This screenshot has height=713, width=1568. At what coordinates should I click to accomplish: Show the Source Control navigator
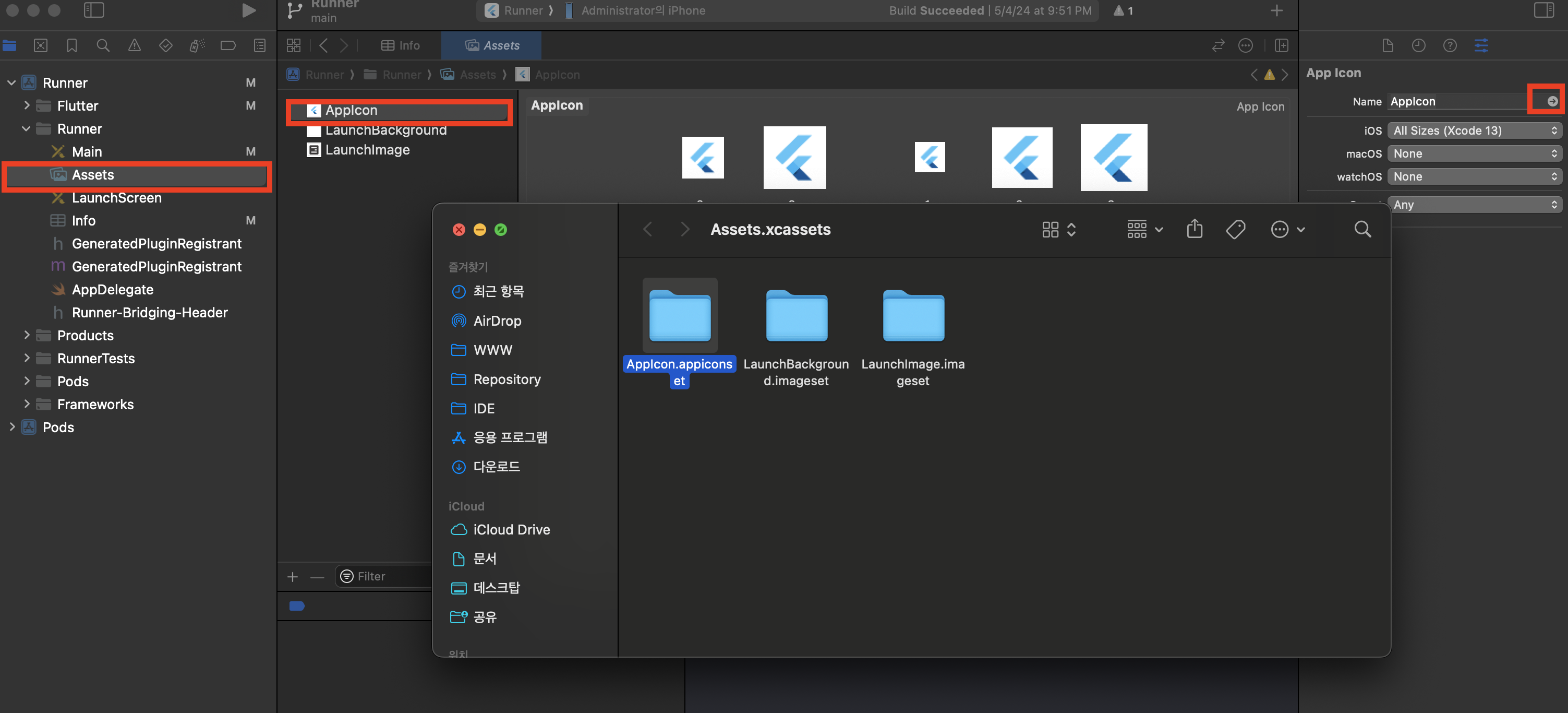(40, 45)
